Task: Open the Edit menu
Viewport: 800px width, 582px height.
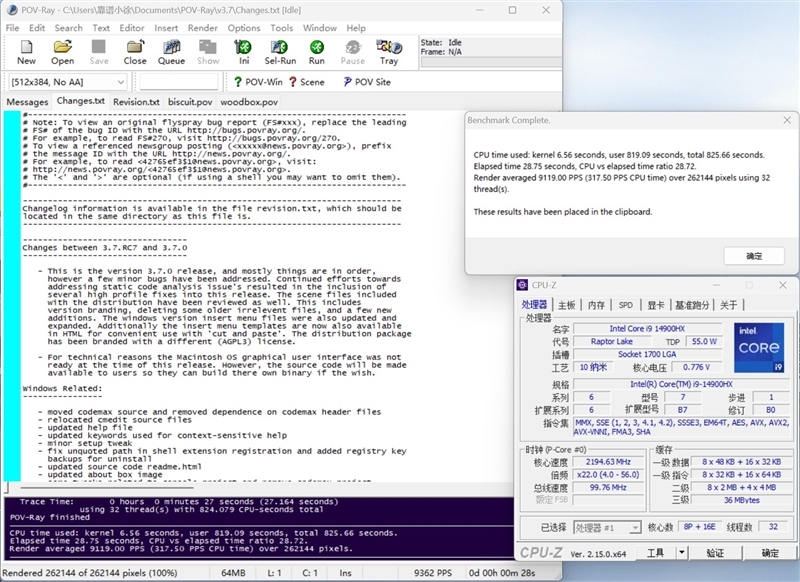Action: tap(37, 28)
